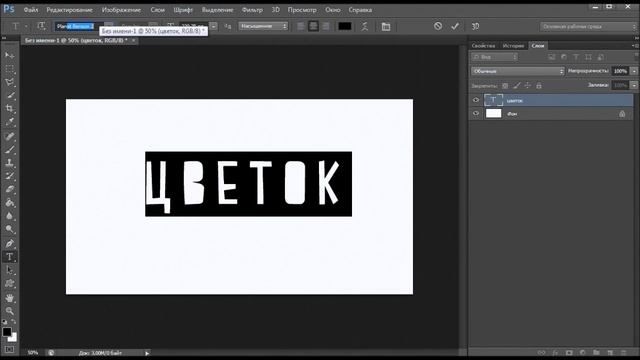Viewport: 640px width, 360px height.
Task: Create a new layer
Action: 610,352
